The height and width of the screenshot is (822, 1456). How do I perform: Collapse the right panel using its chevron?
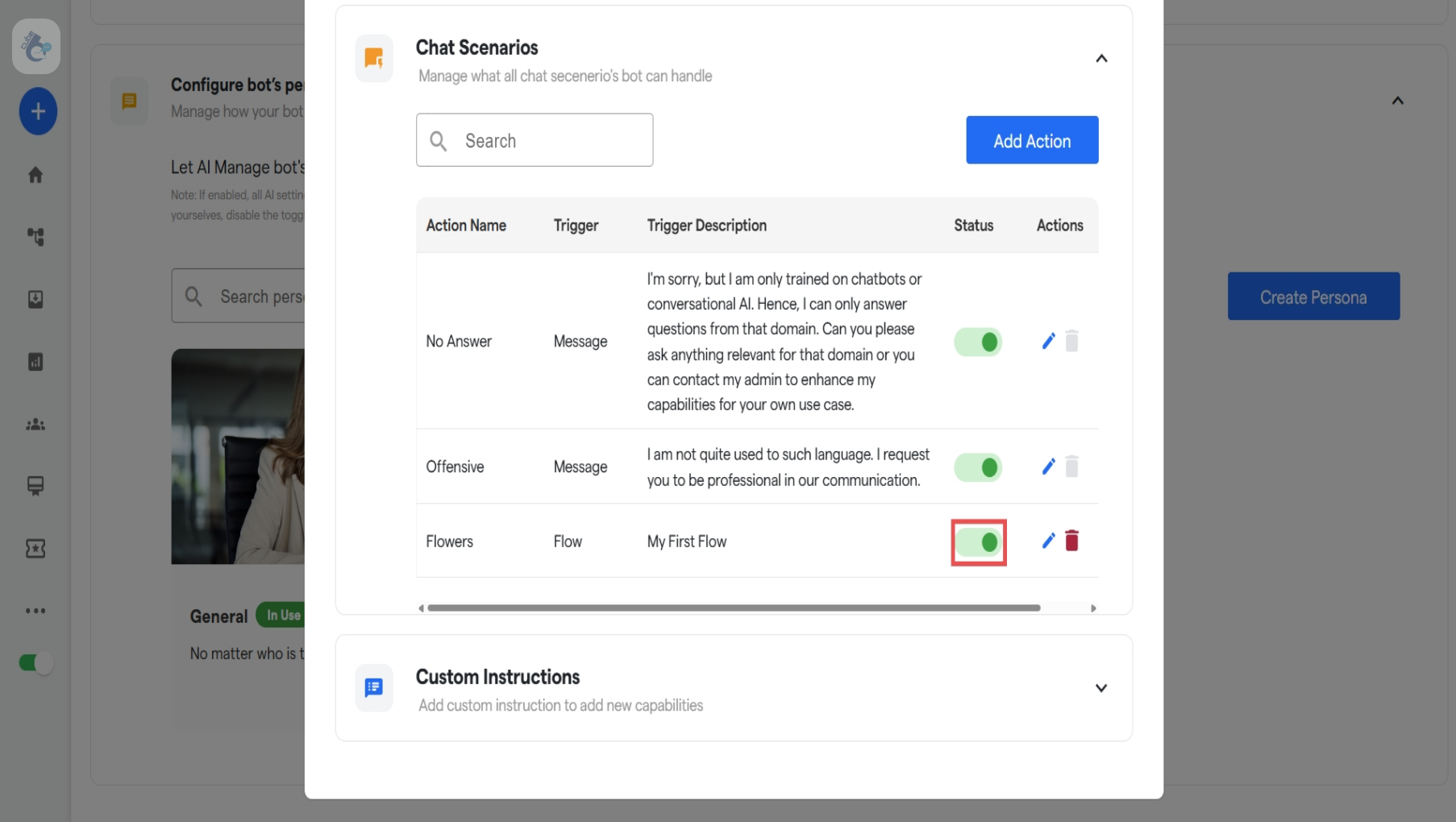pos(1398,100)
